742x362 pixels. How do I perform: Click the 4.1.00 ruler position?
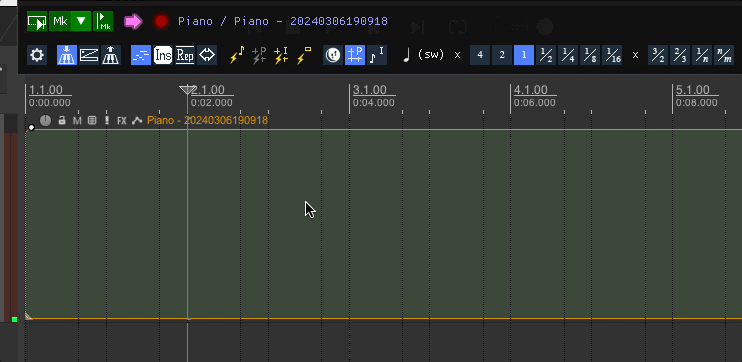(x=531, y=90)
